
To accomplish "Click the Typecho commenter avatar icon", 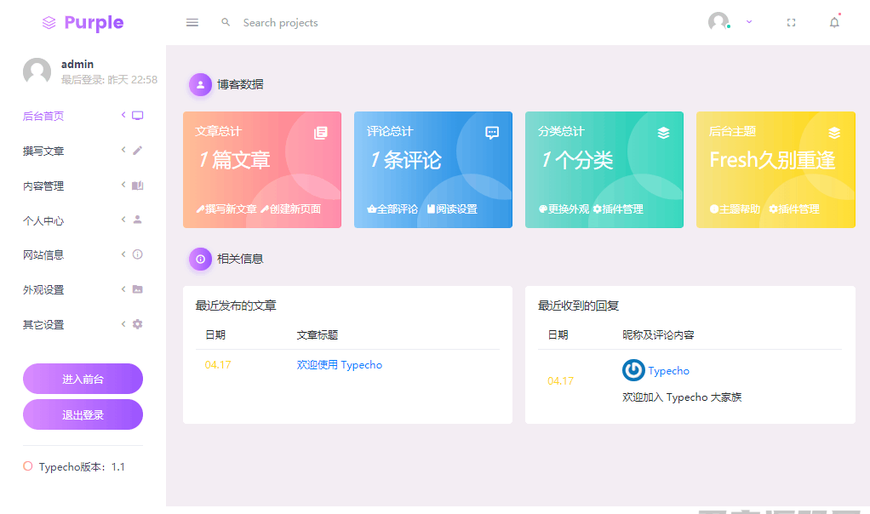I will tap(633, 370).
